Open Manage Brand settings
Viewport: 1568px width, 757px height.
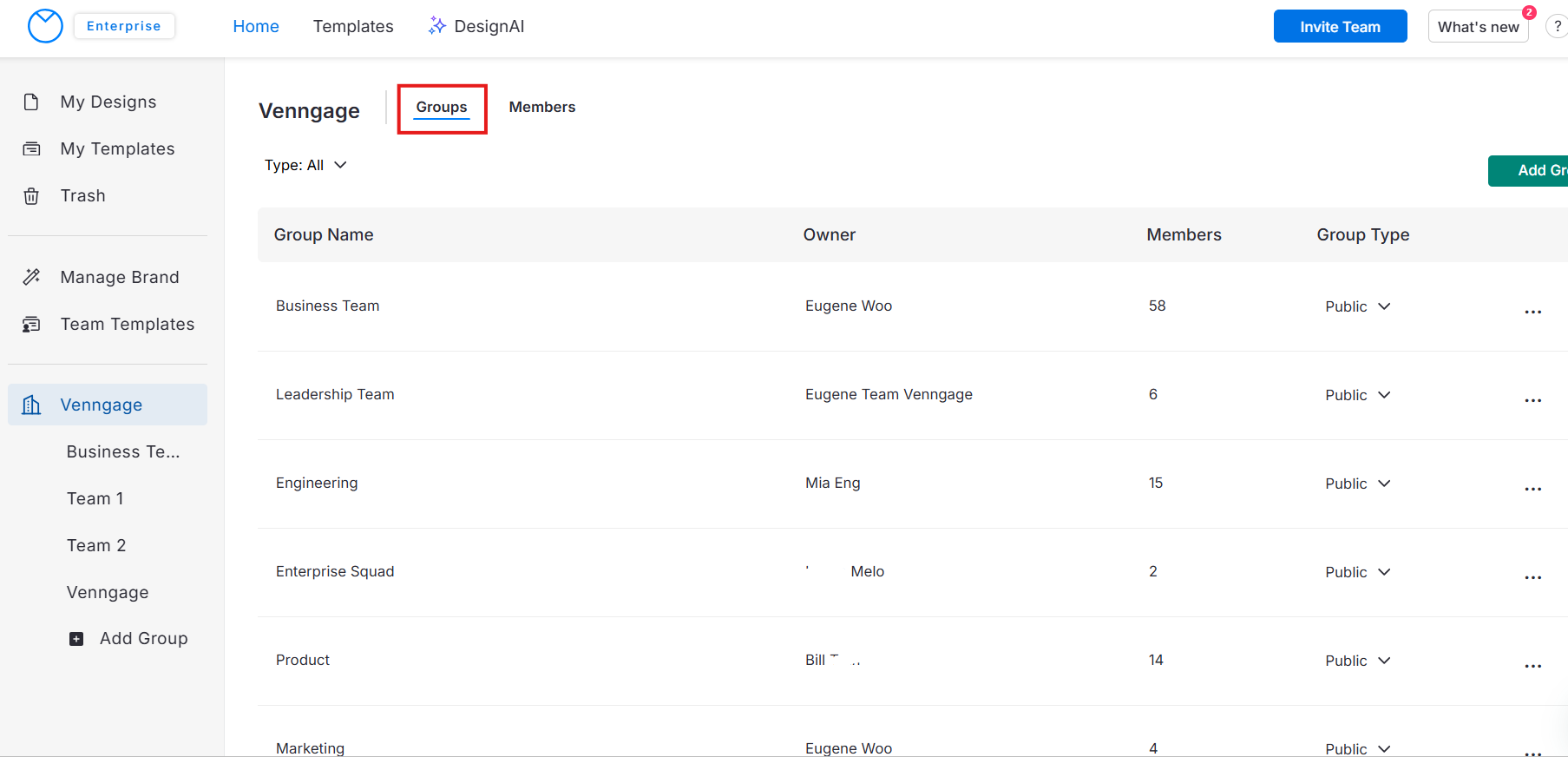tap(119, 277)
